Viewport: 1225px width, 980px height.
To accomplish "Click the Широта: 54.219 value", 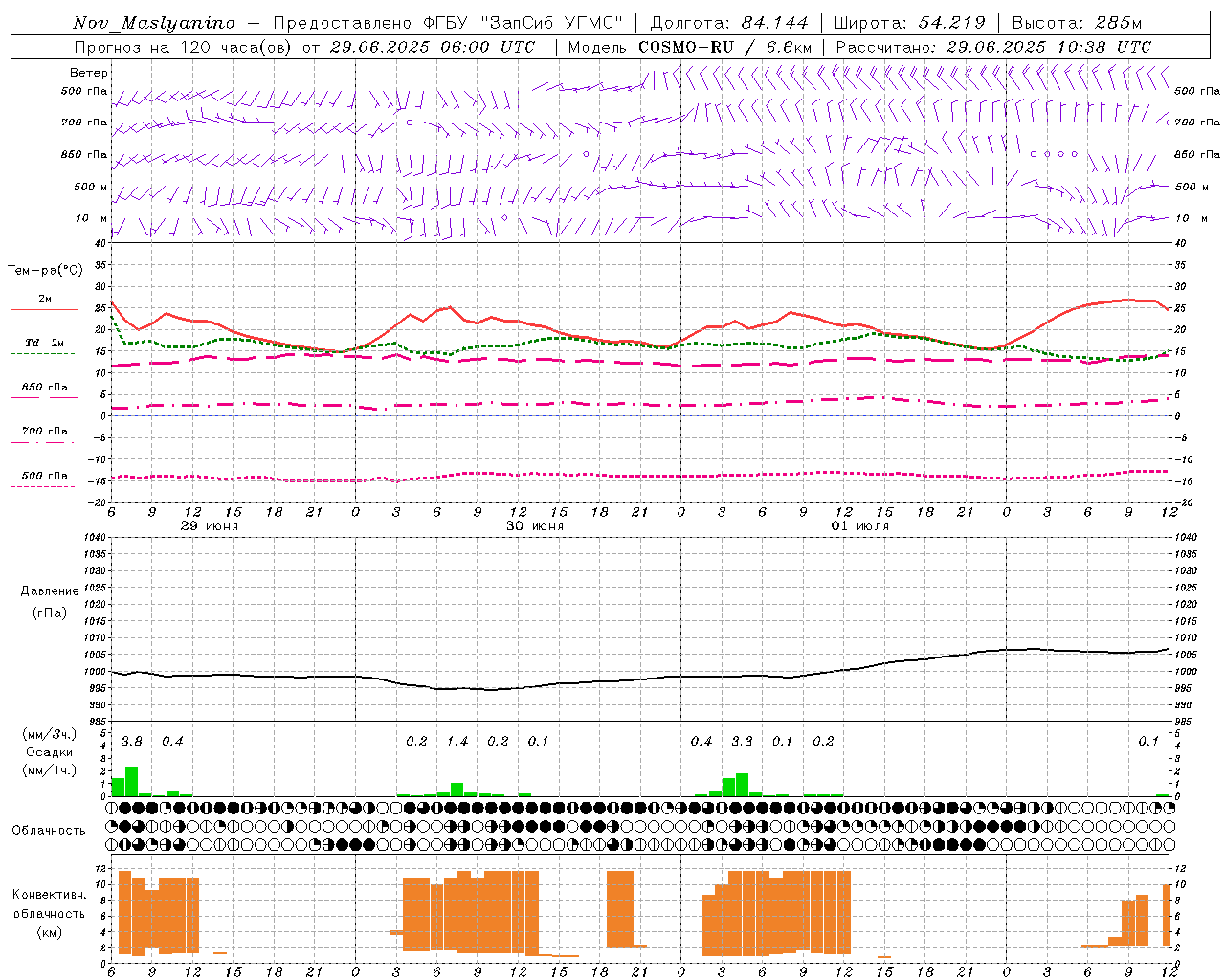I will pos(910,23).
